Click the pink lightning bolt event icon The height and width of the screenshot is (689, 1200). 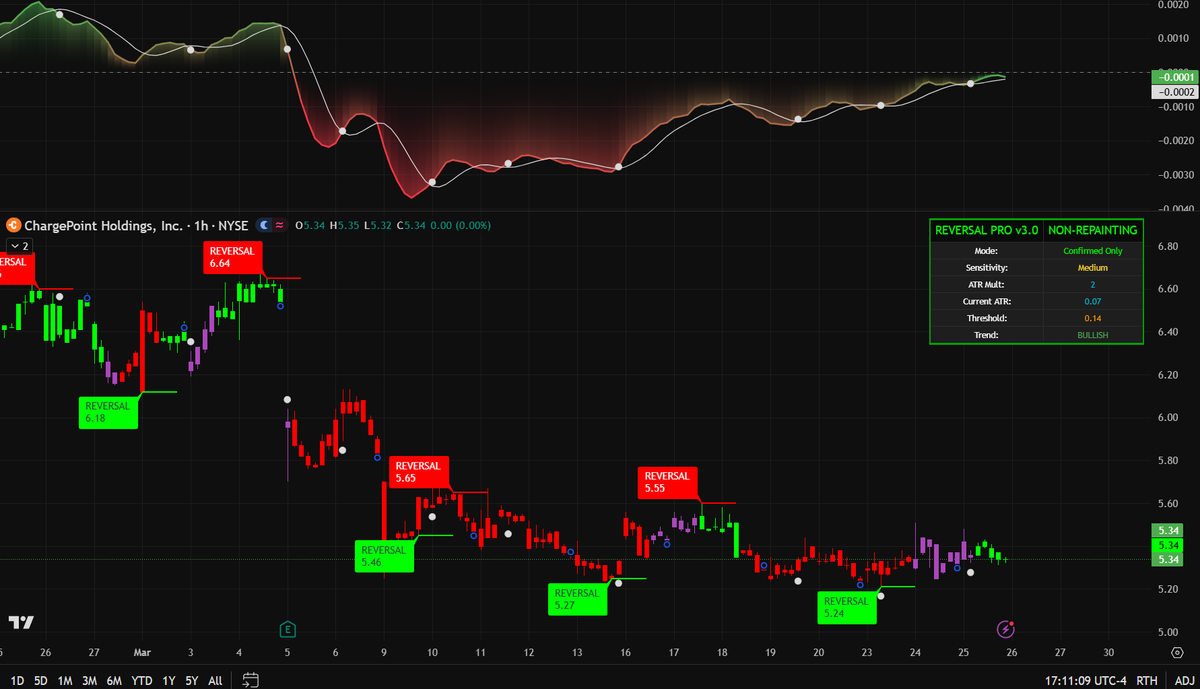click(x=1006, y=629)
